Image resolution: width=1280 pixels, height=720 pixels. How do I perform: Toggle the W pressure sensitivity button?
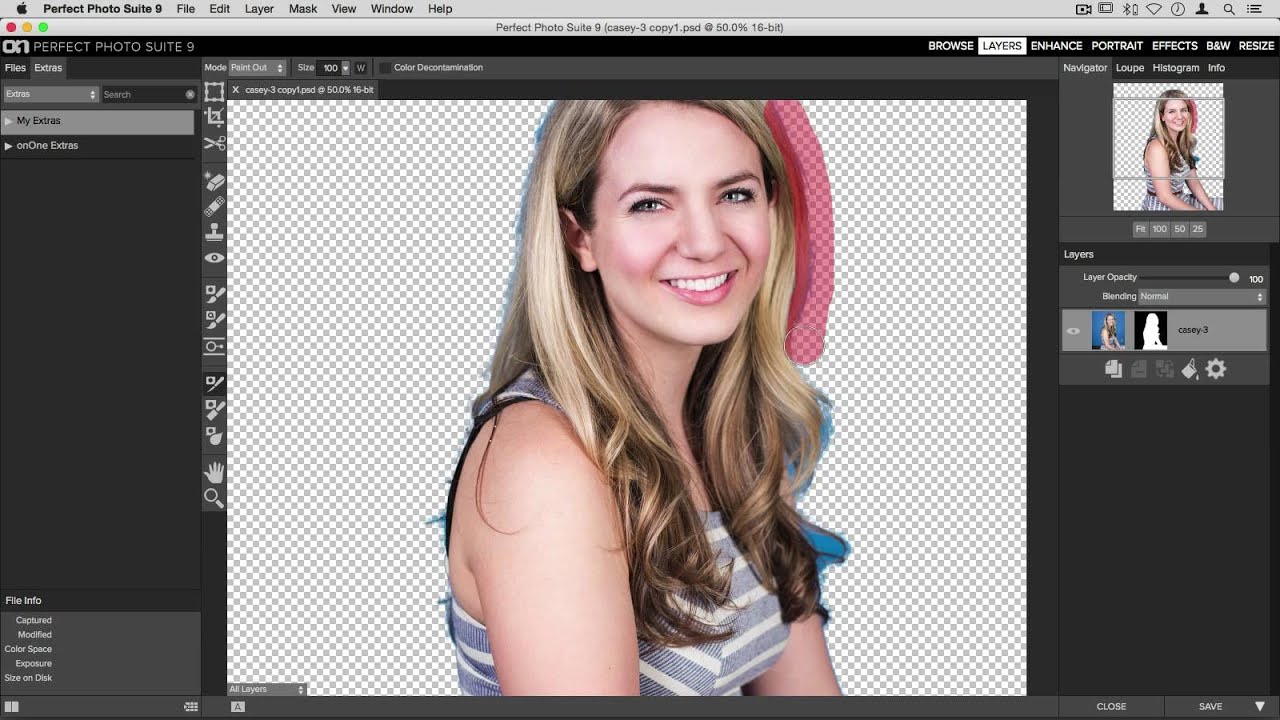[x=361, y=68]
